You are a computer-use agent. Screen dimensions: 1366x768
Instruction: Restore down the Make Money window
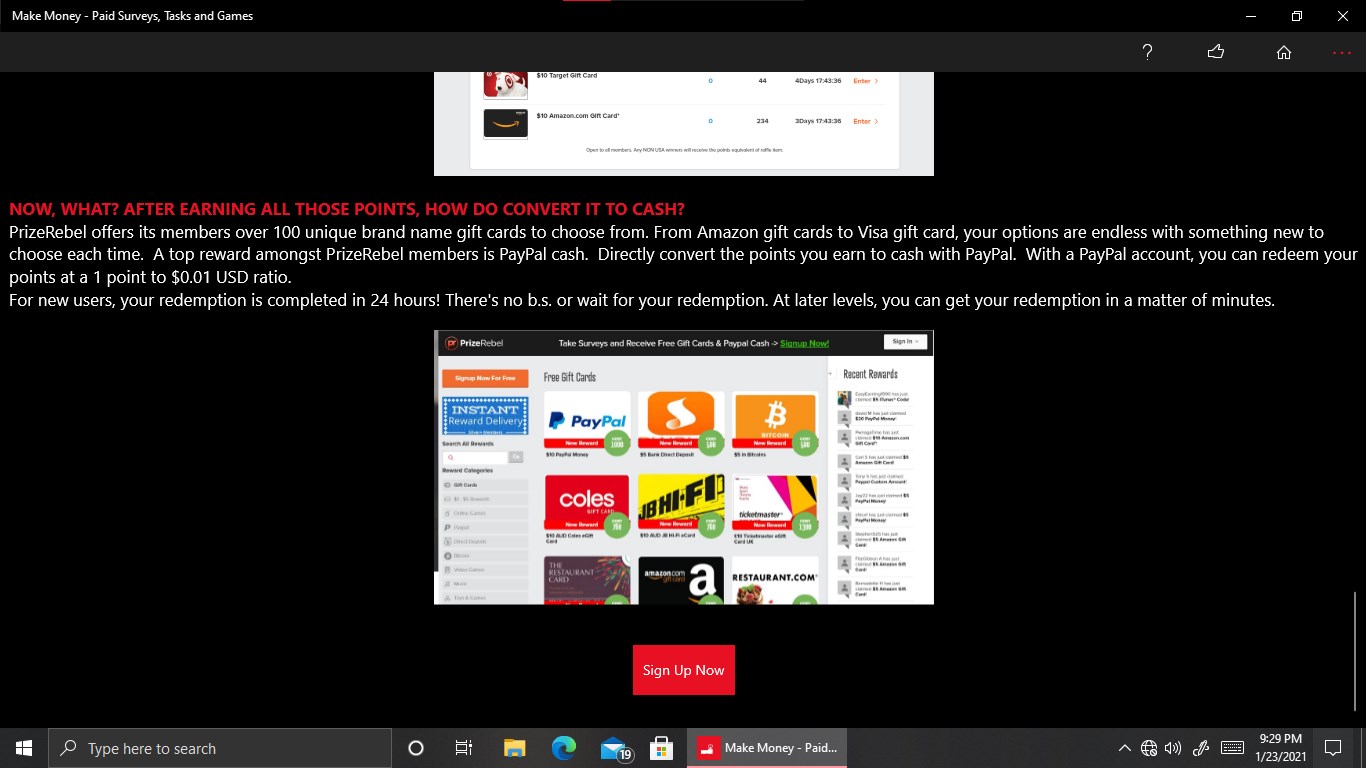point(1297,16)
